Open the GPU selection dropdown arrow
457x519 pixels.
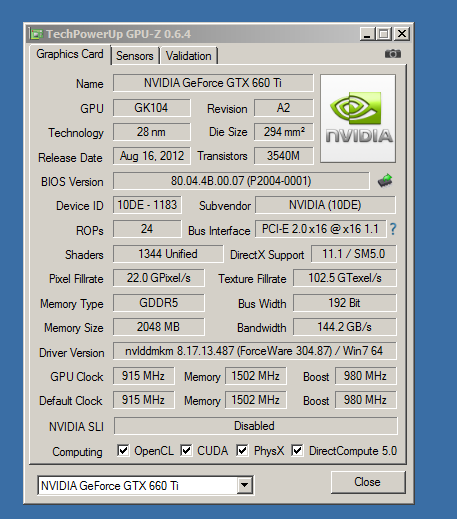(x=245, y=485)
